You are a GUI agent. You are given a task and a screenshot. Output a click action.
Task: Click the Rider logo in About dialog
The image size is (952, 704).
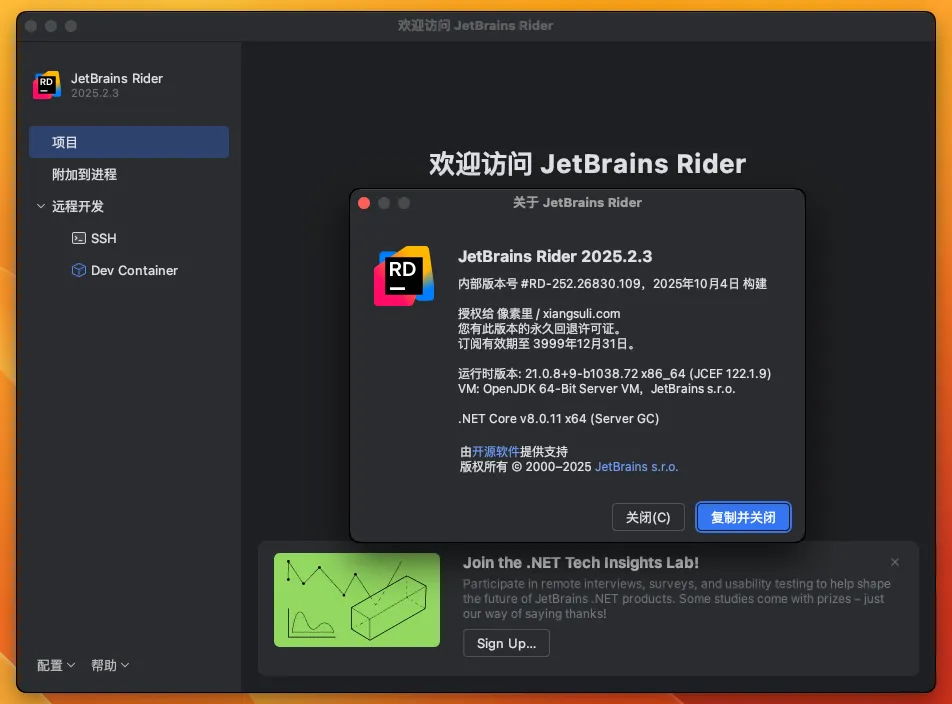click(x=403, y=275)
